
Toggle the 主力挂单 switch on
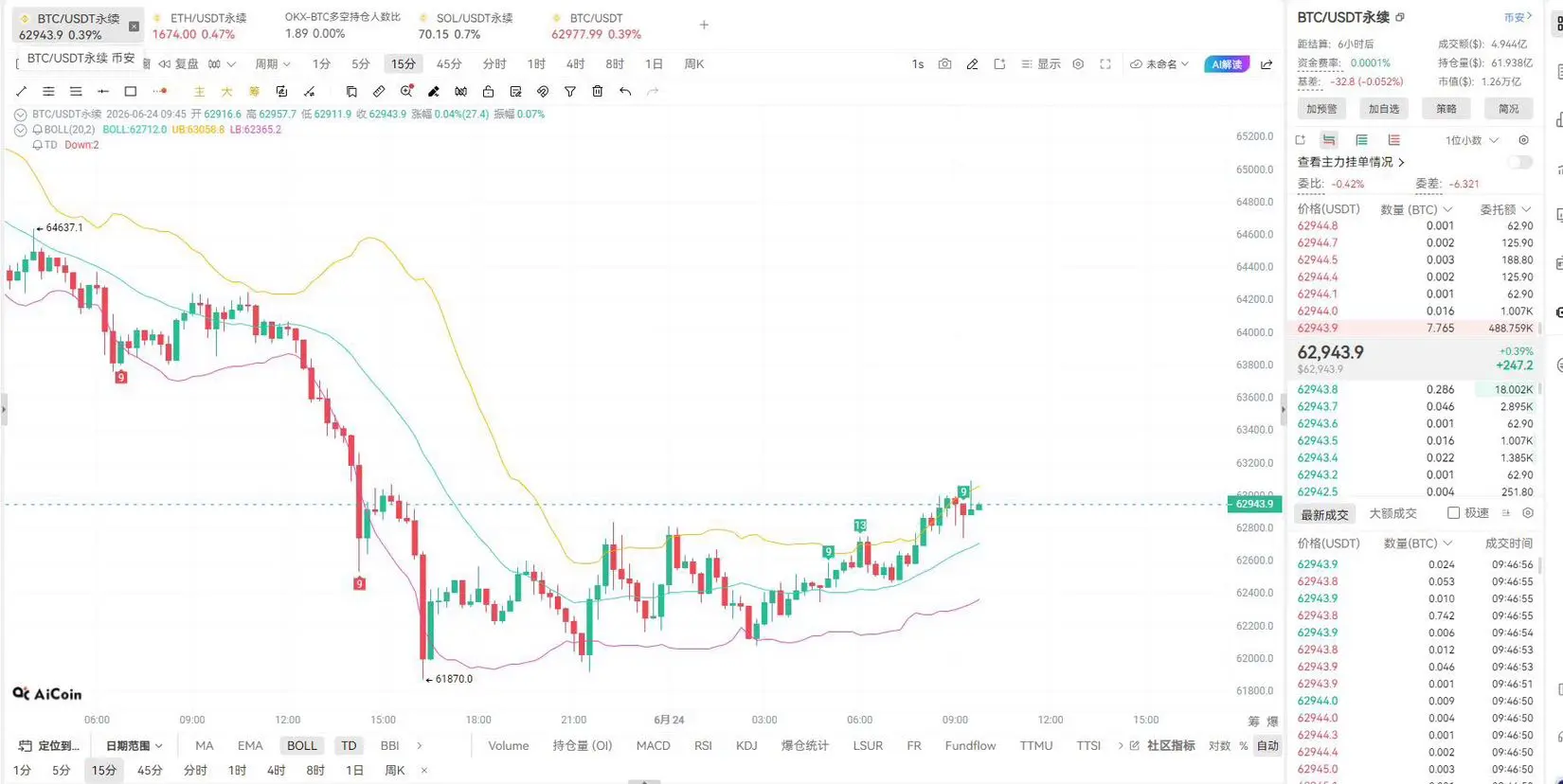point(1519,162)
